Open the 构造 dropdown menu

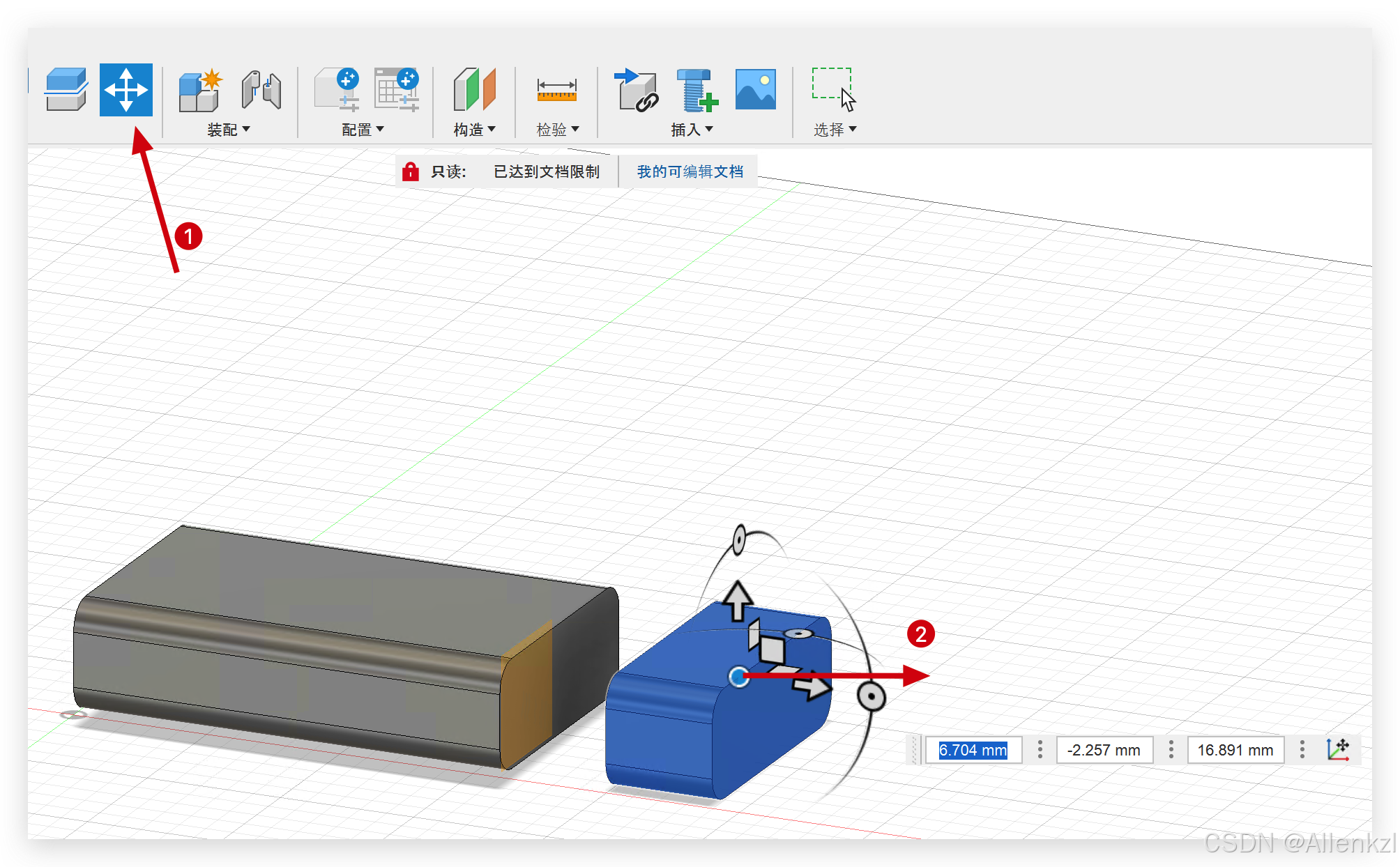[x=474, y=130]
